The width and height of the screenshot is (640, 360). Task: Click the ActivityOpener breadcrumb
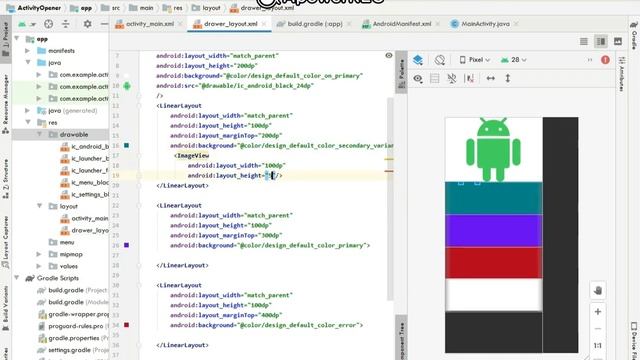[34, 8]
